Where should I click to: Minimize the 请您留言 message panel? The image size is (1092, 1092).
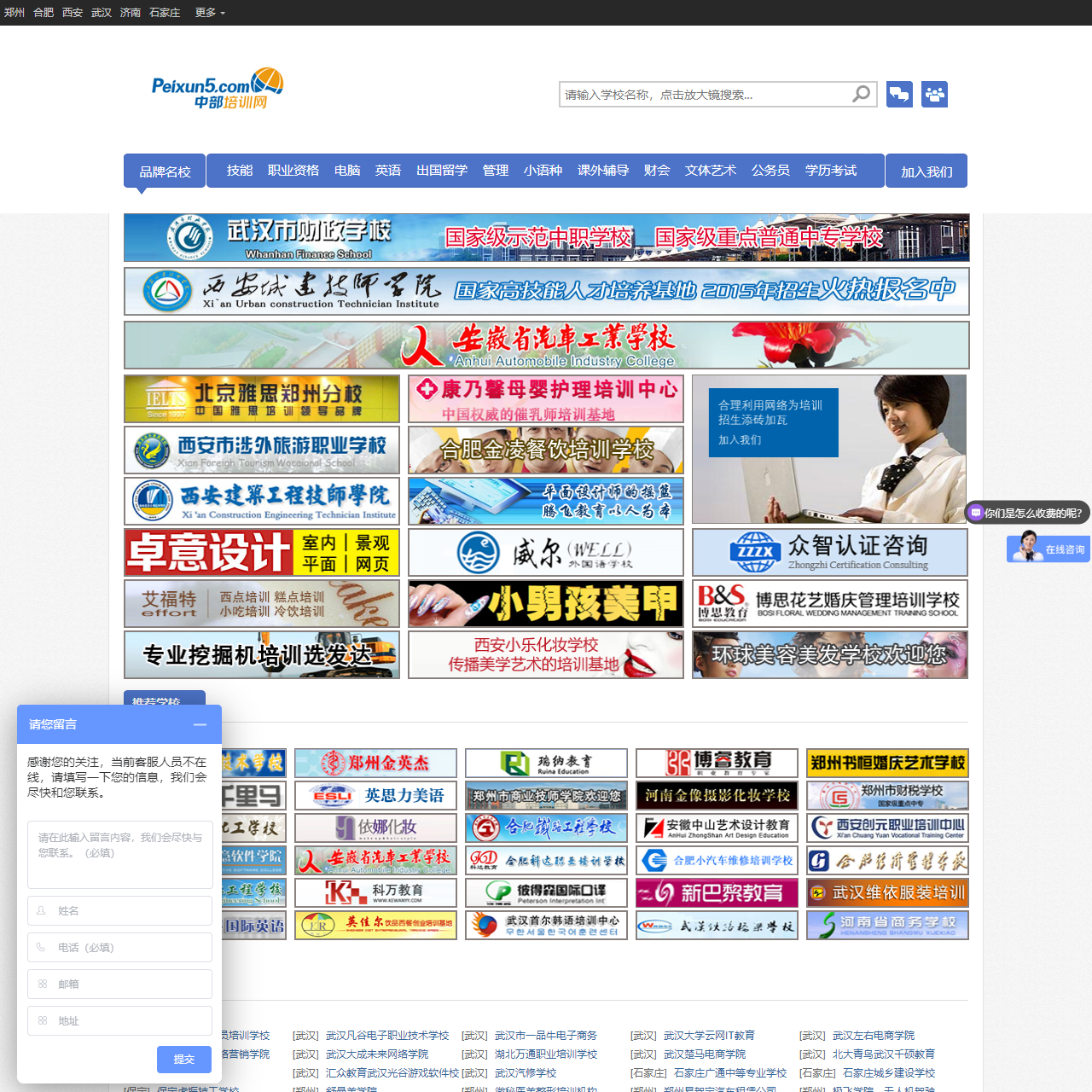pyautogui.click(x=200, y=724)
